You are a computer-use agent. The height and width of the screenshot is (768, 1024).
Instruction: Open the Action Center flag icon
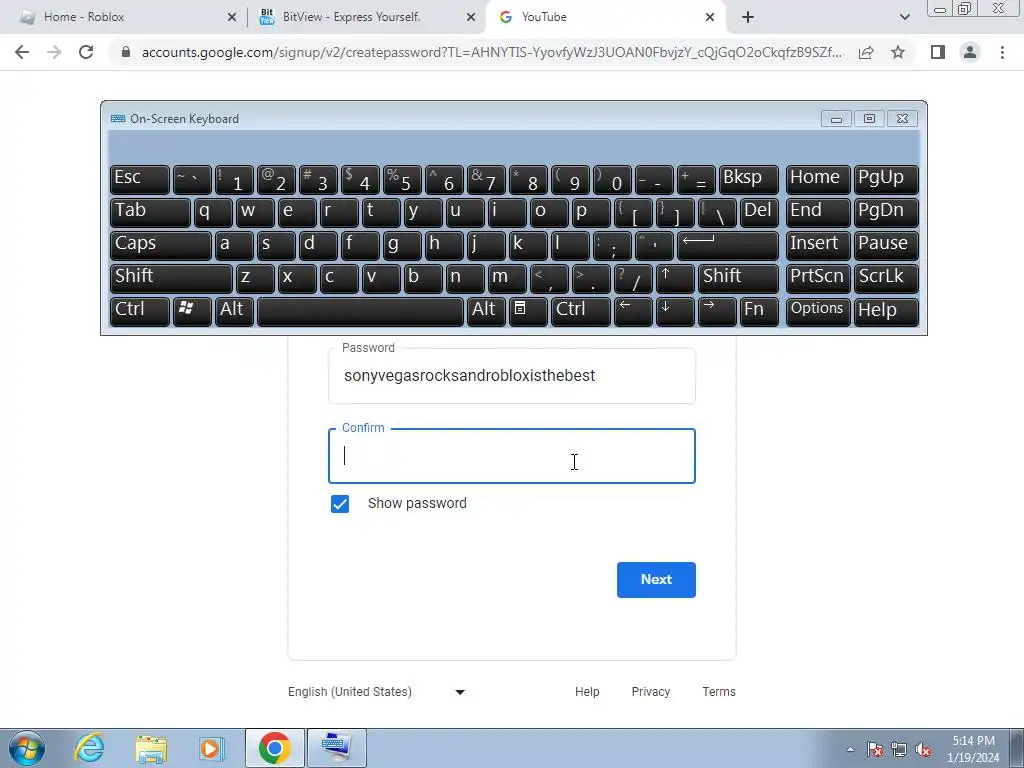click(875, 749)
